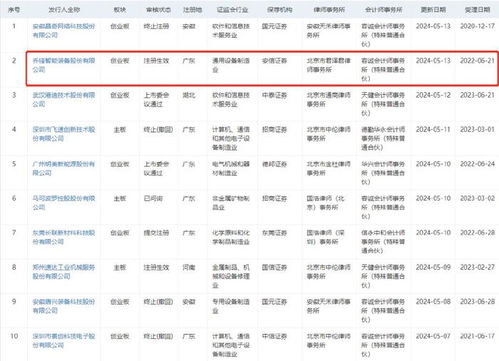Click the 通用设备制造业 industry cell
499x361 pixels.
tap(231, 65)
